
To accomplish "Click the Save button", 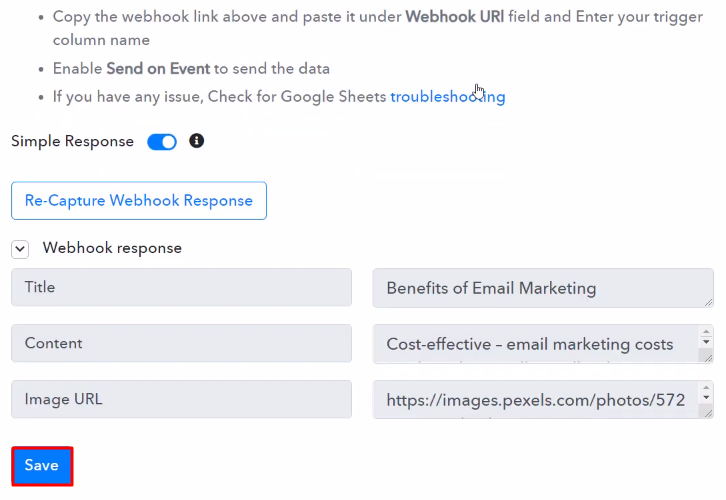I will [42, 466].
